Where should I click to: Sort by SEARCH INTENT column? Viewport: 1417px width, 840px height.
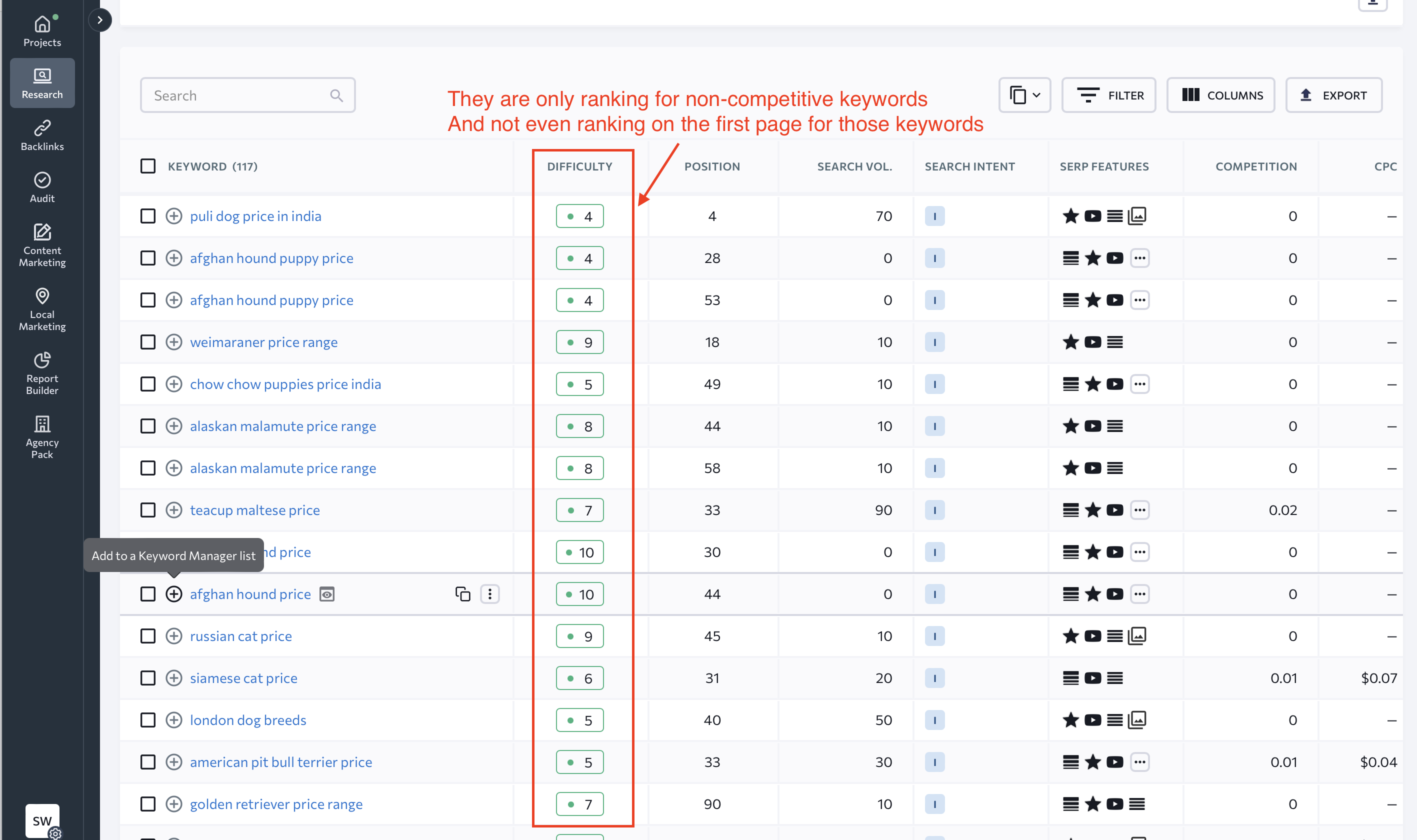(x=970, y=166)
